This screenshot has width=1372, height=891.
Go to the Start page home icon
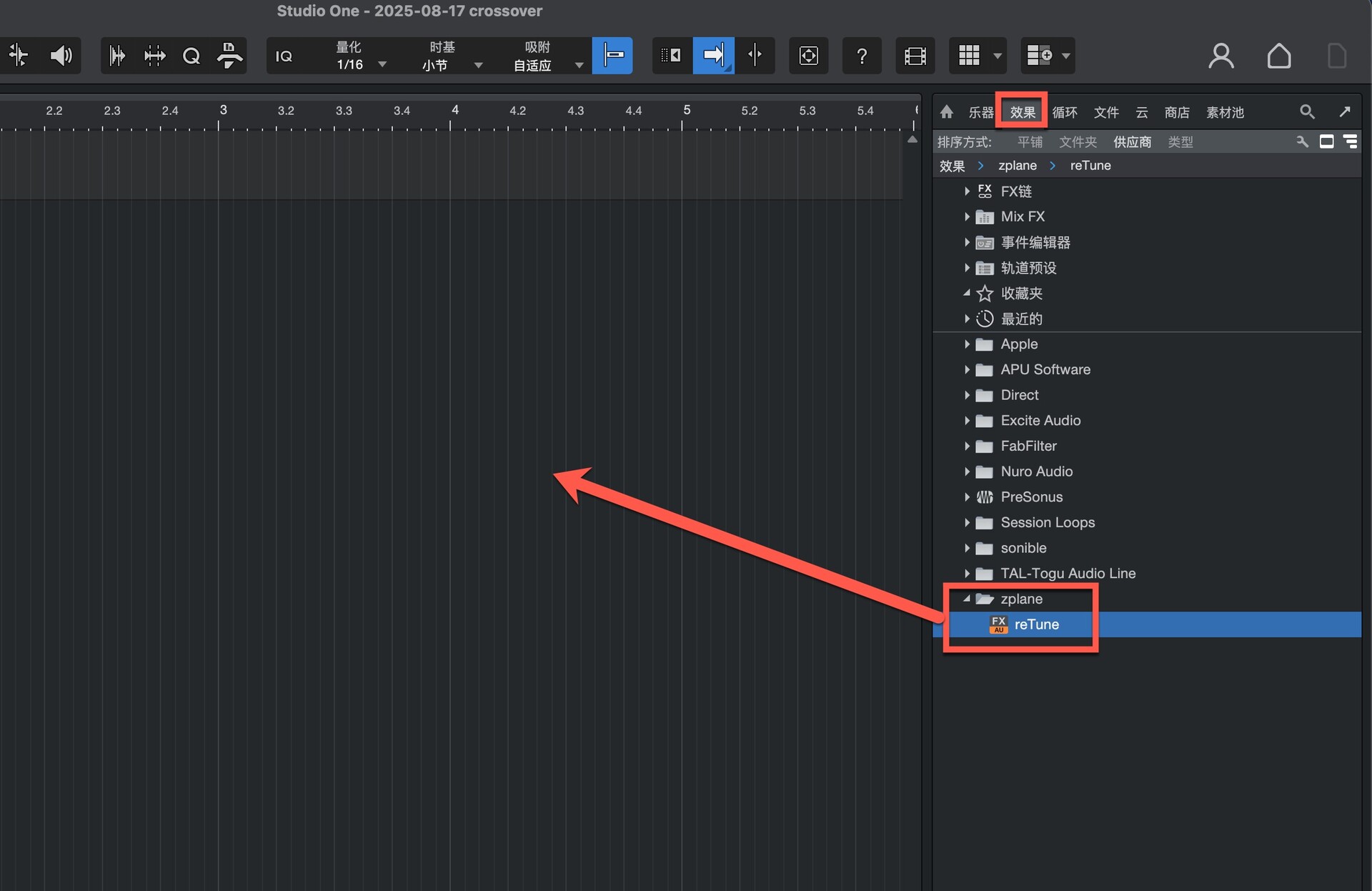click(1279, 56)
